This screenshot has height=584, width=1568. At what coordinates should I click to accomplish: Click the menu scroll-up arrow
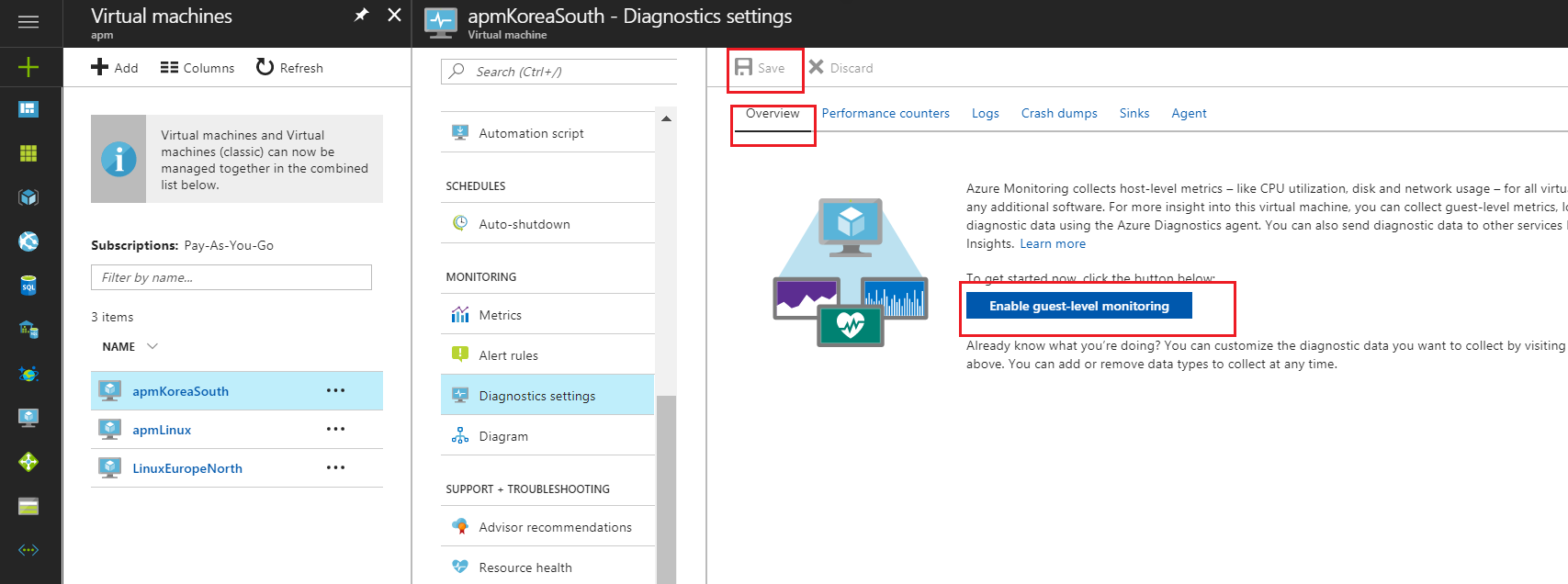pyautogui.click(x=666, y=118)
